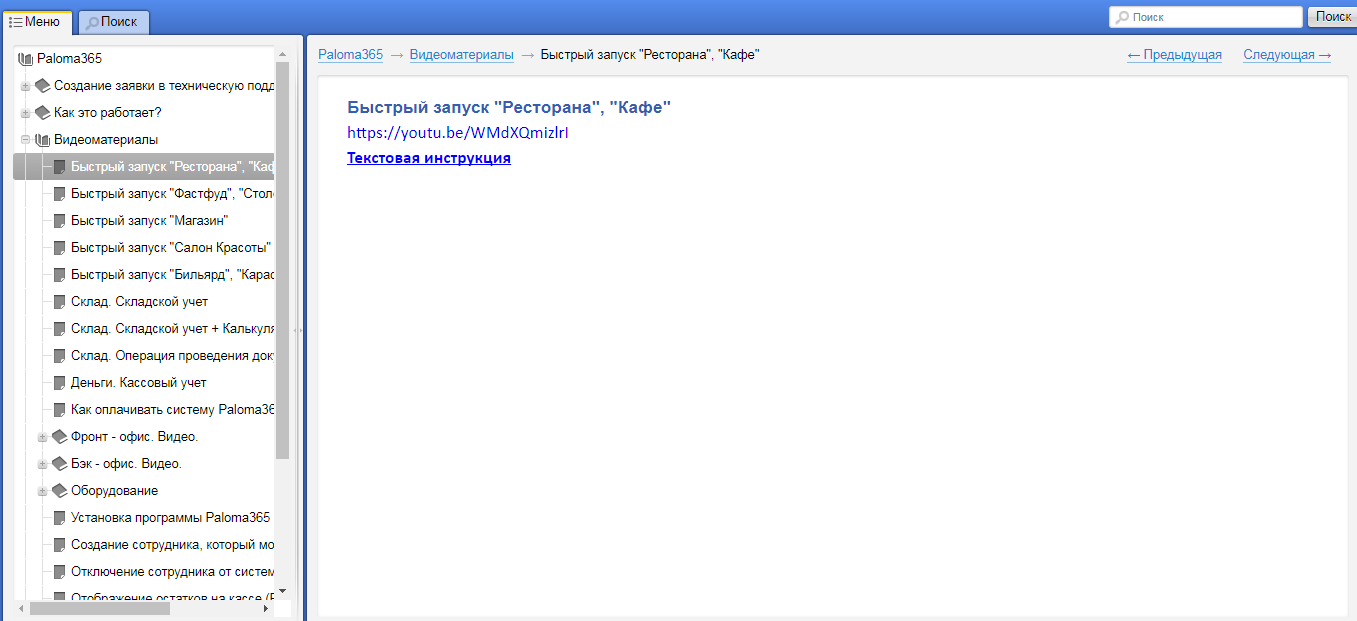The image size is (1357, 621).
Task: Click page icon of Деньги. Кассовый учет
Action: 60,383
